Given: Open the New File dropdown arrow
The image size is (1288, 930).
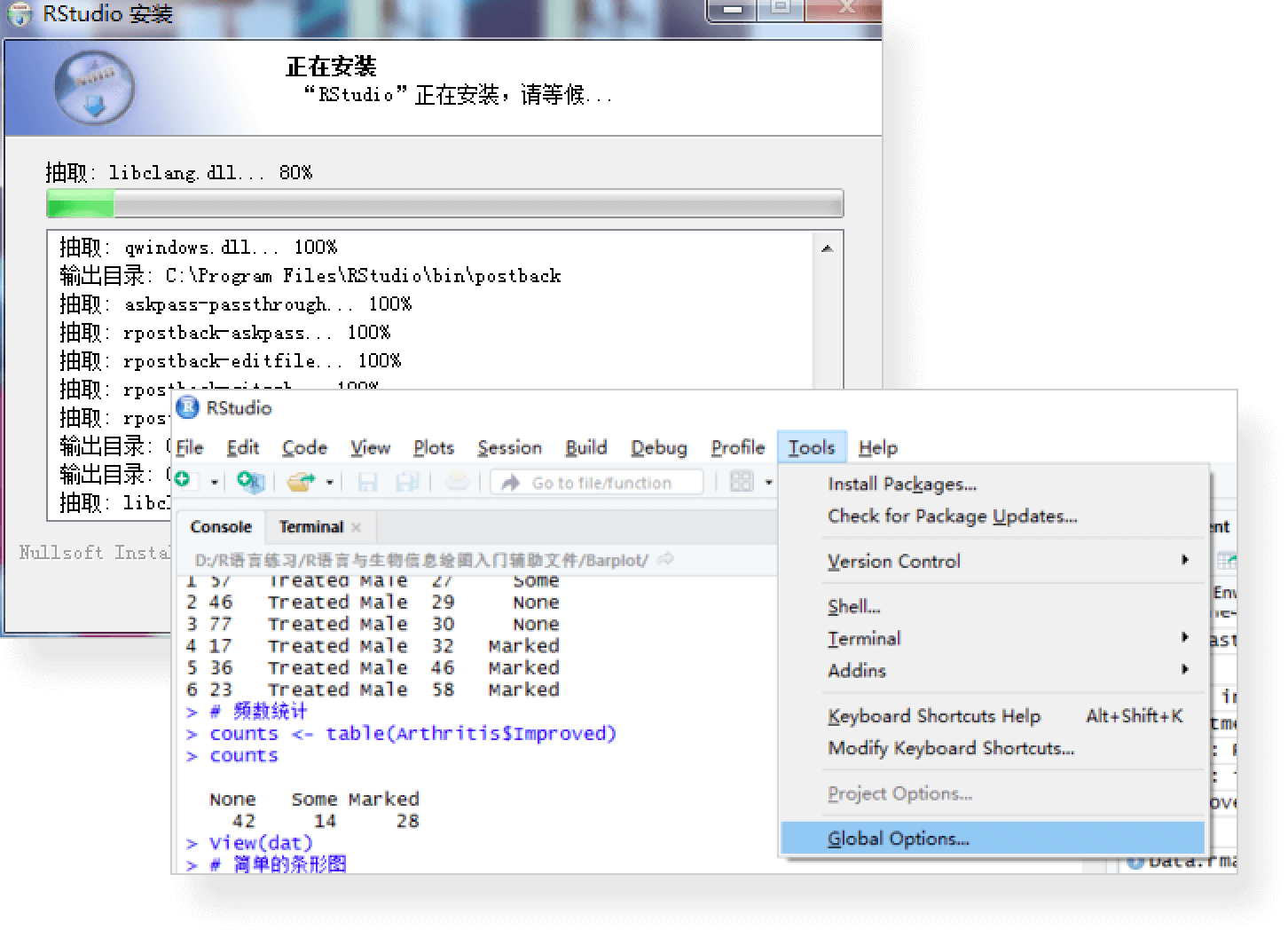Looking at the screenshot, I should click(214, 483).
